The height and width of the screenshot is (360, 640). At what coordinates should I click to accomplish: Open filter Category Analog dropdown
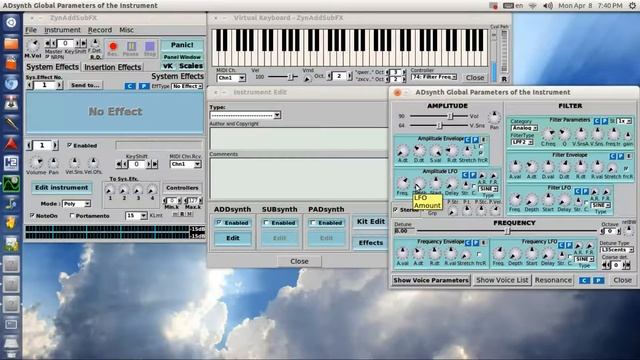(524, 128)
